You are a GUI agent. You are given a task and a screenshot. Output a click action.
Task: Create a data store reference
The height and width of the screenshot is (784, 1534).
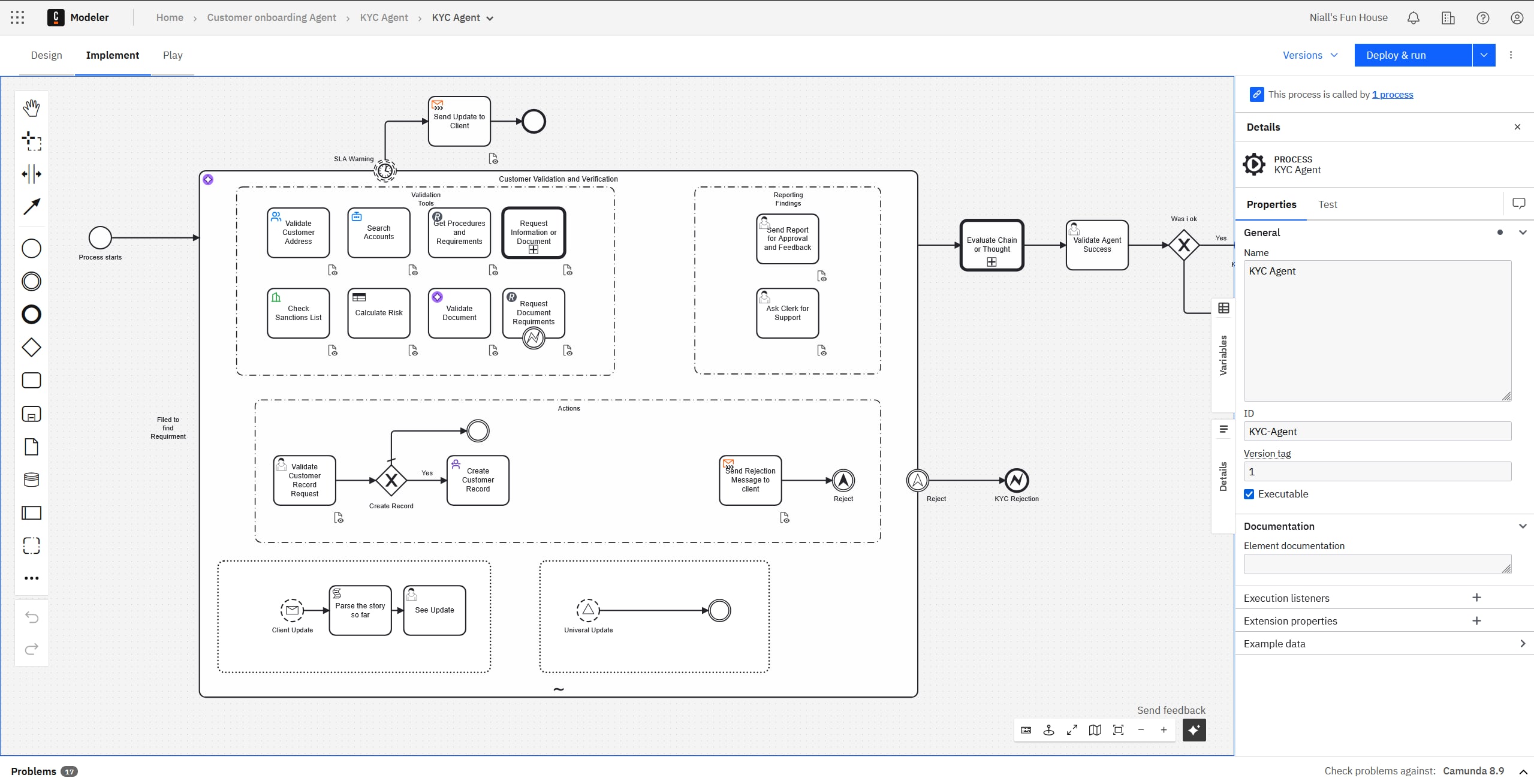tap(31, 480)
